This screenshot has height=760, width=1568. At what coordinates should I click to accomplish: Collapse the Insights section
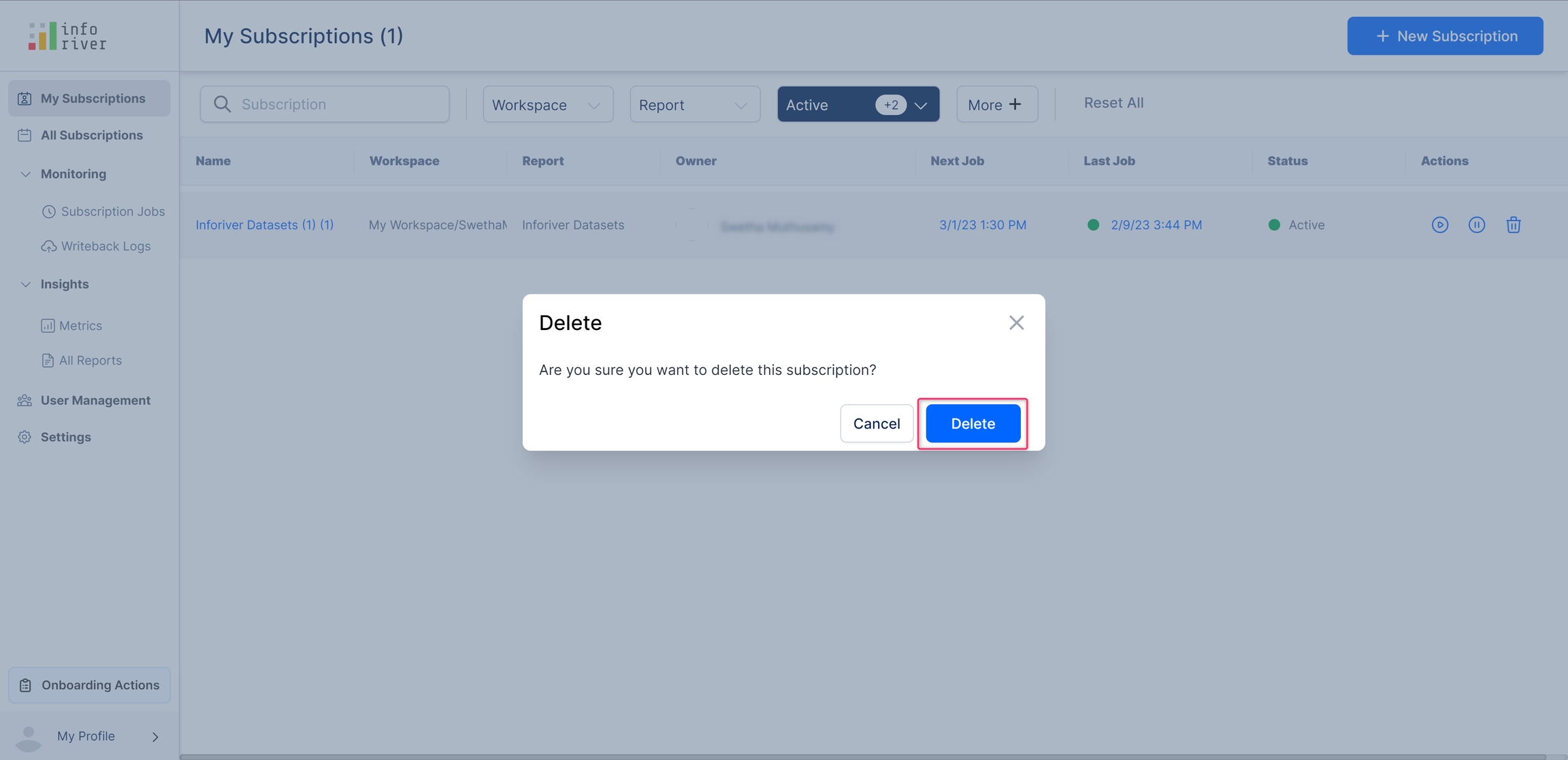26,284
